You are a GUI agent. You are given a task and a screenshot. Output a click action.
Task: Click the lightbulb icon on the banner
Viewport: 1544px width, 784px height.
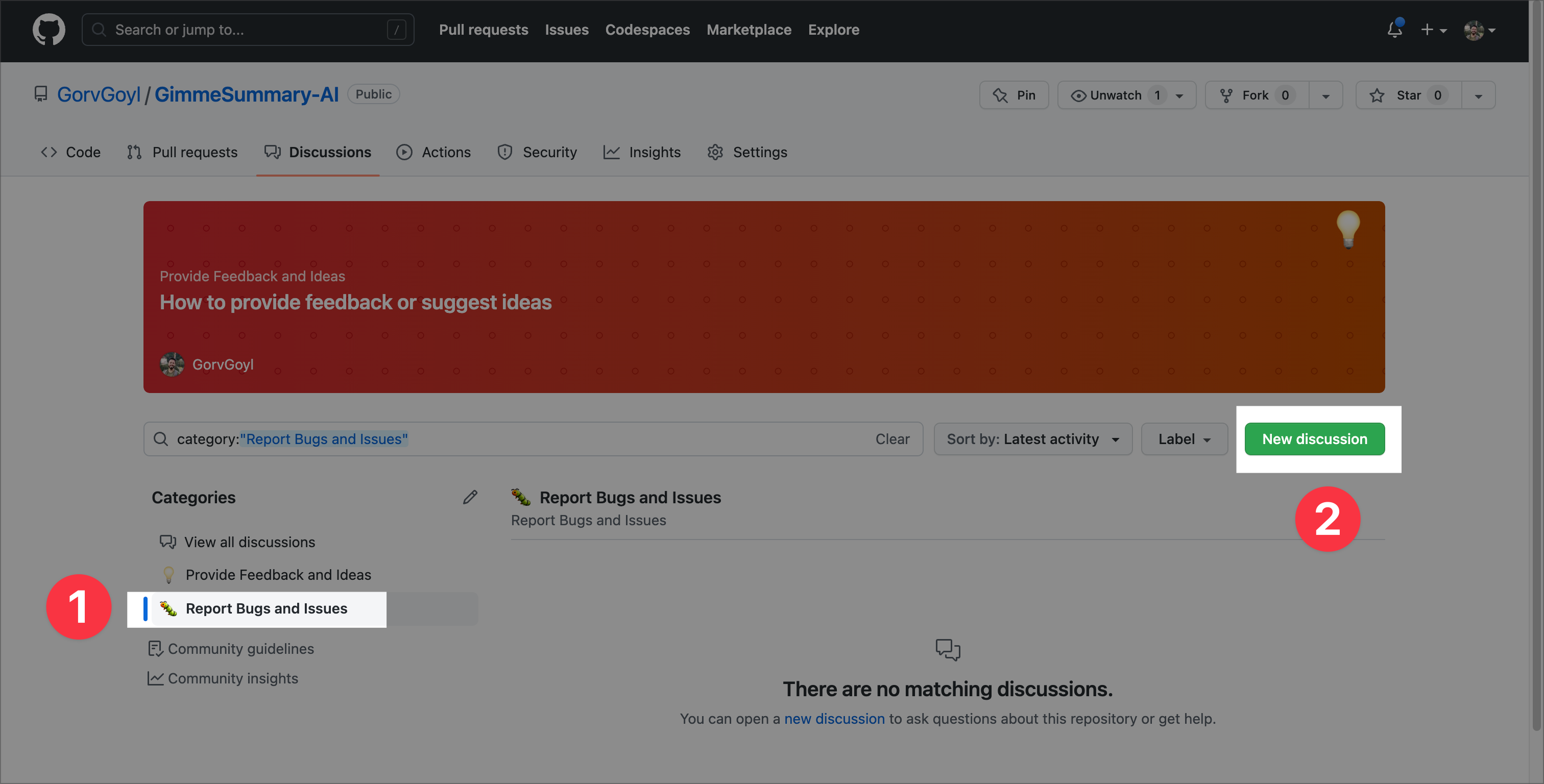pyautogui.click(x=1348, y=229)
